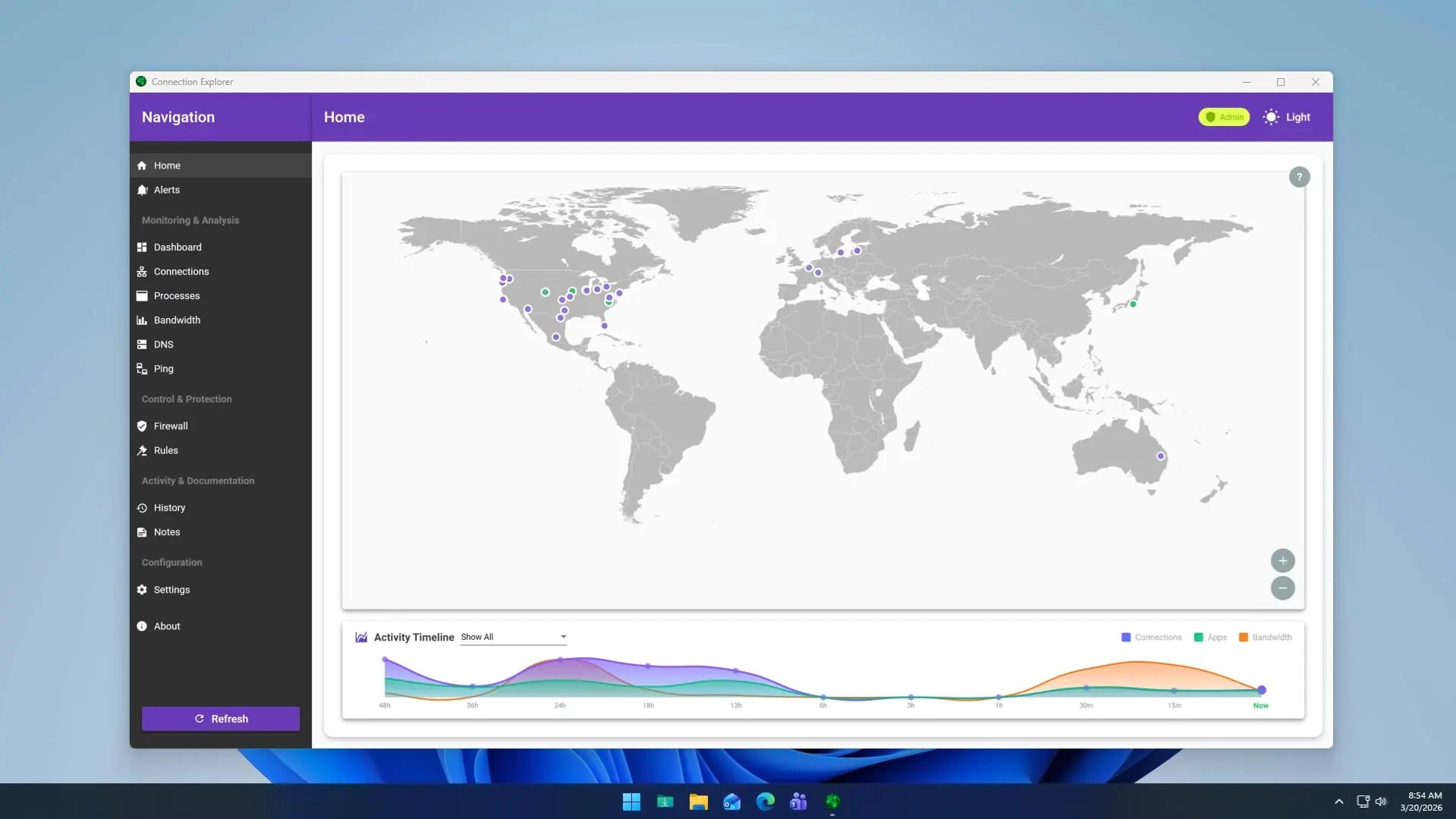Open the DNS page

[x=163, y=345]
